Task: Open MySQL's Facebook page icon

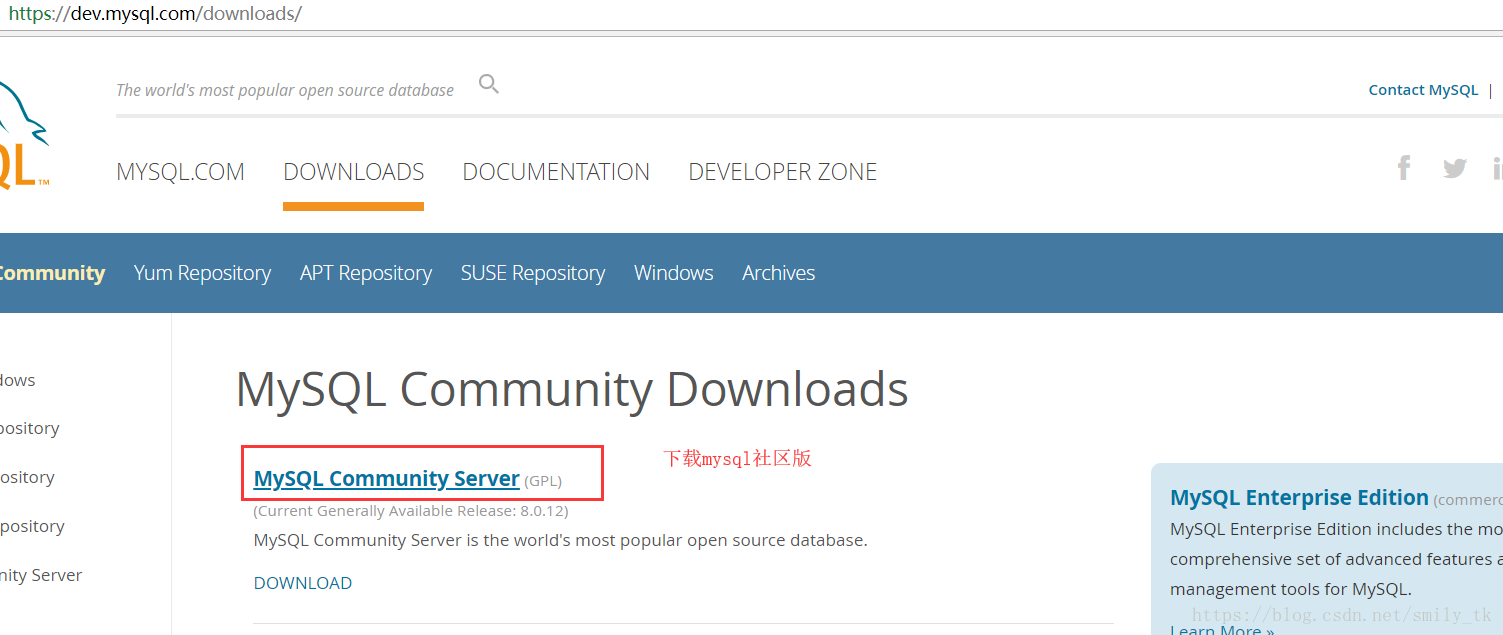Action: (1404, 168)
